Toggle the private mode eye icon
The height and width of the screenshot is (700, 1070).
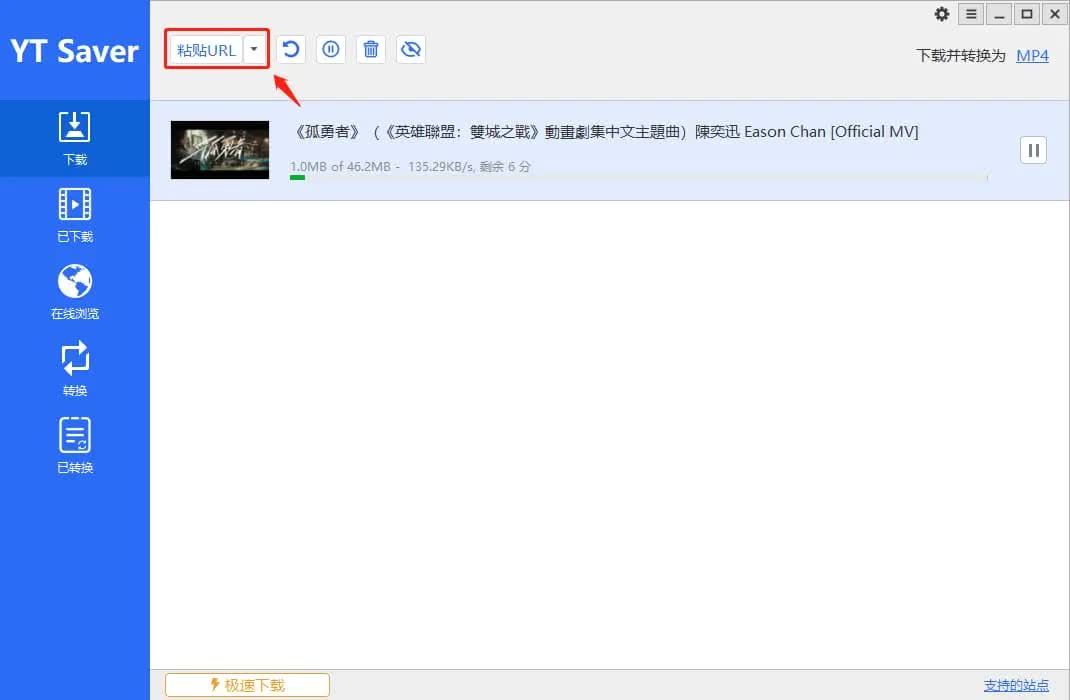point(411,49)
